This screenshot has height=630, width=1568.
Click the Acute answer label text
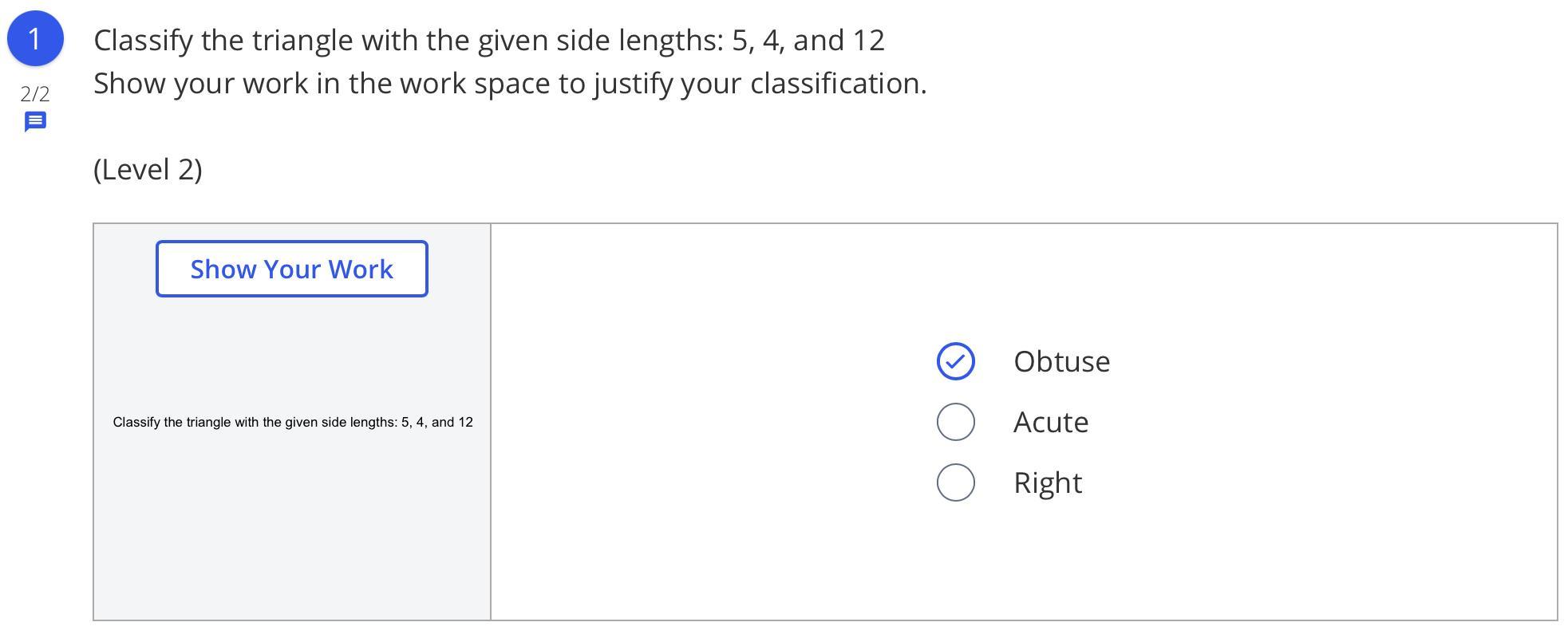click(x=1050, y=422)
